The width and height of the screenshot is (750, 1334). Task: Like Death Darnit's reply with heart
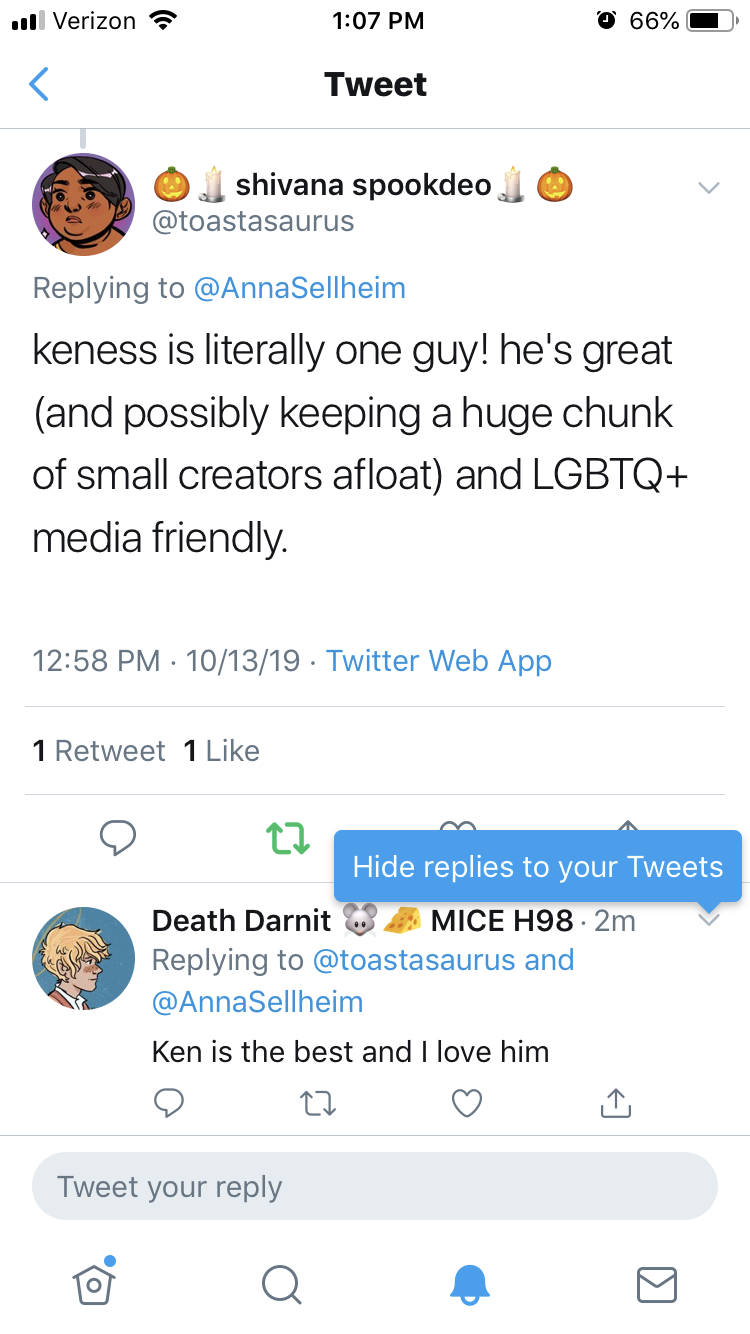pyautogui.click(x=467, y=1102)
